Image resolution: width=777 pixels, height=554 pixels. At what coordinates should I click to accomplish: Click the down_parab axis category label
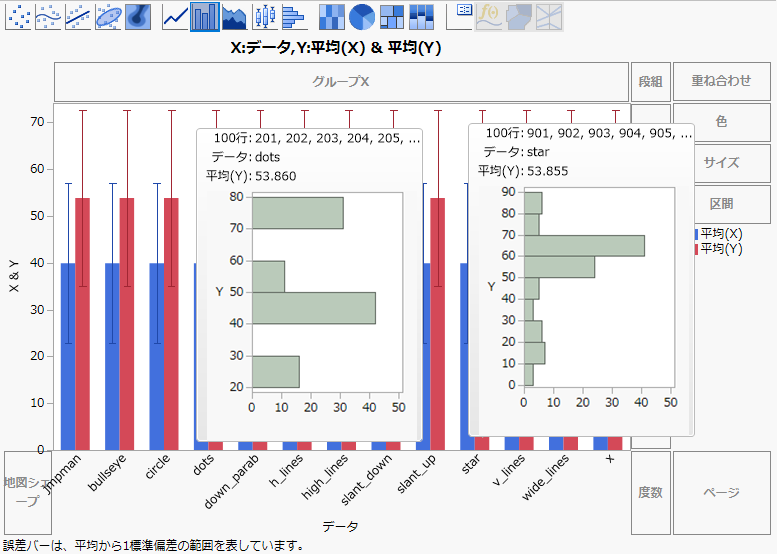(x=231, y=482)
